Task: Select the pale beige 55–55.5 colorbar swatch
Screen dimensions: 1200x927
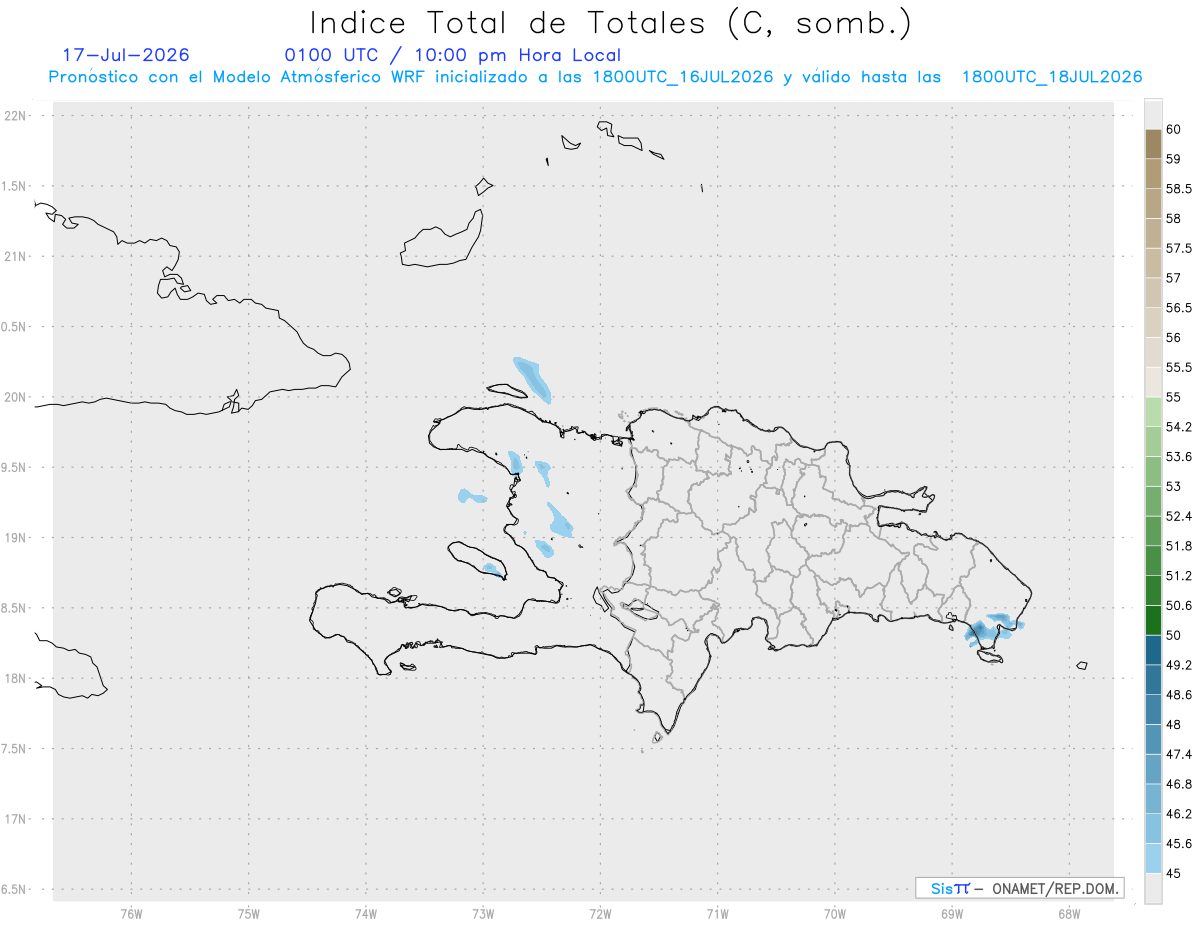Action: (x=1153, y=382)
